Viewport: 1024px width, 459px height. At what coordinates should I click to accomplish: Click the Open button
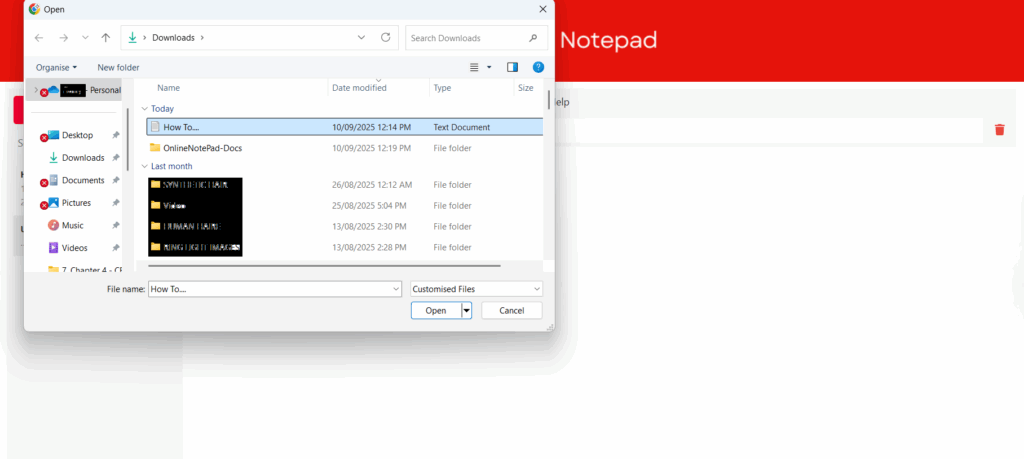point(435,310)
